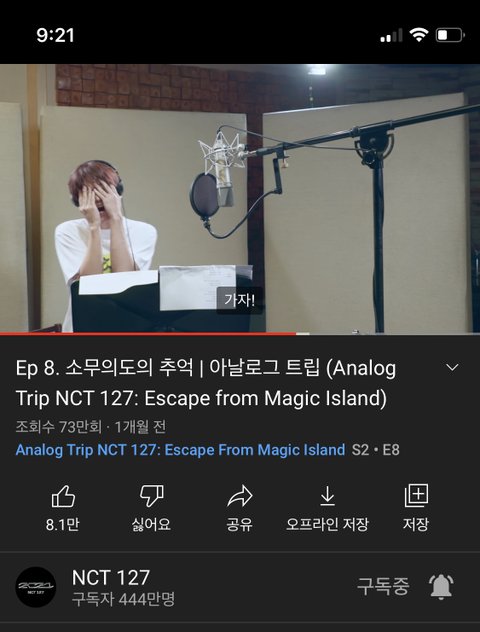Image resolution: width=480 pixels, height=632 pixels.
Task: Tap the video title Ep 8 text
Action: click(206, 383)
